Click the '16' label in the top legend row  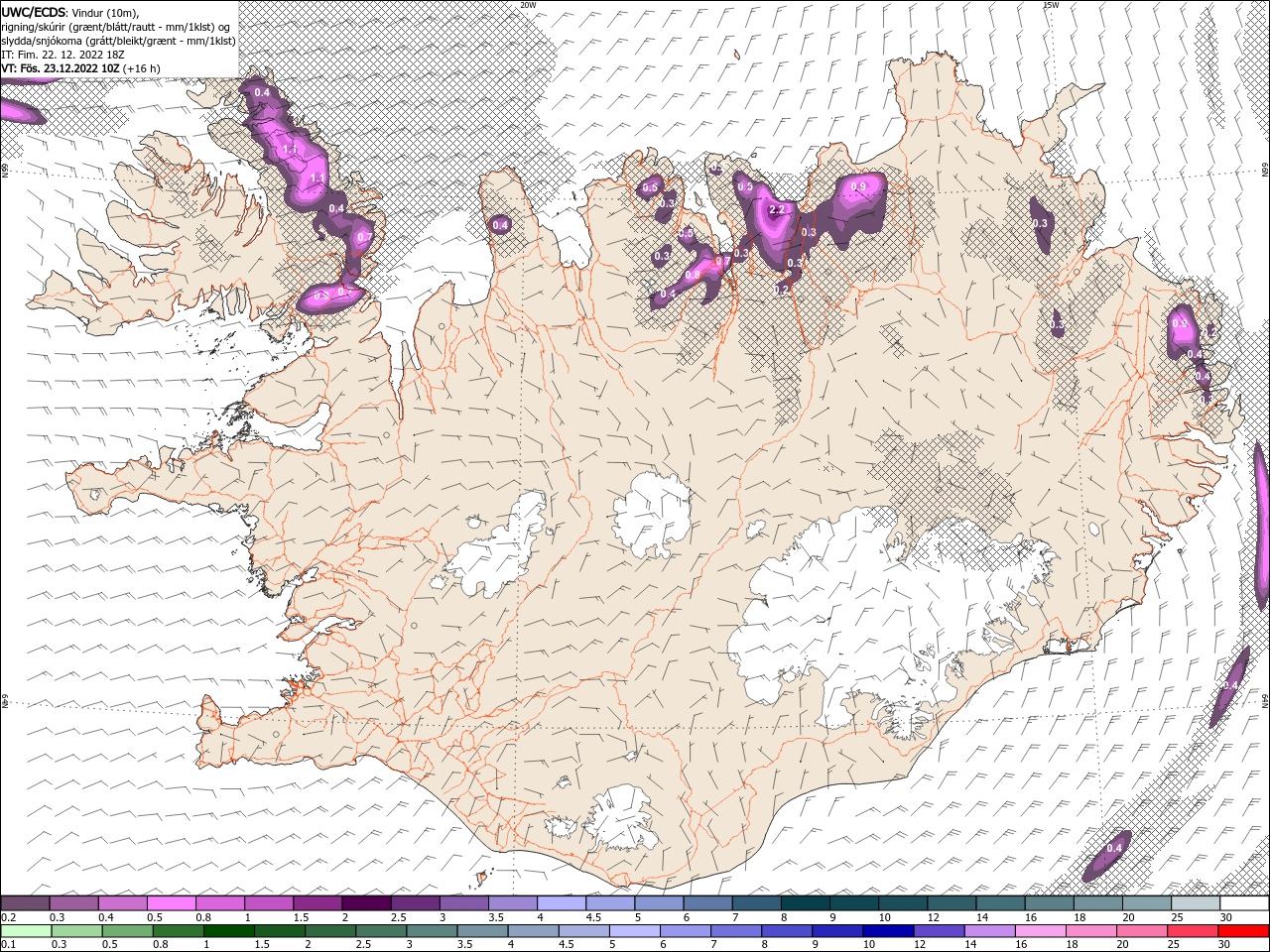click(x=1031, y=917)
